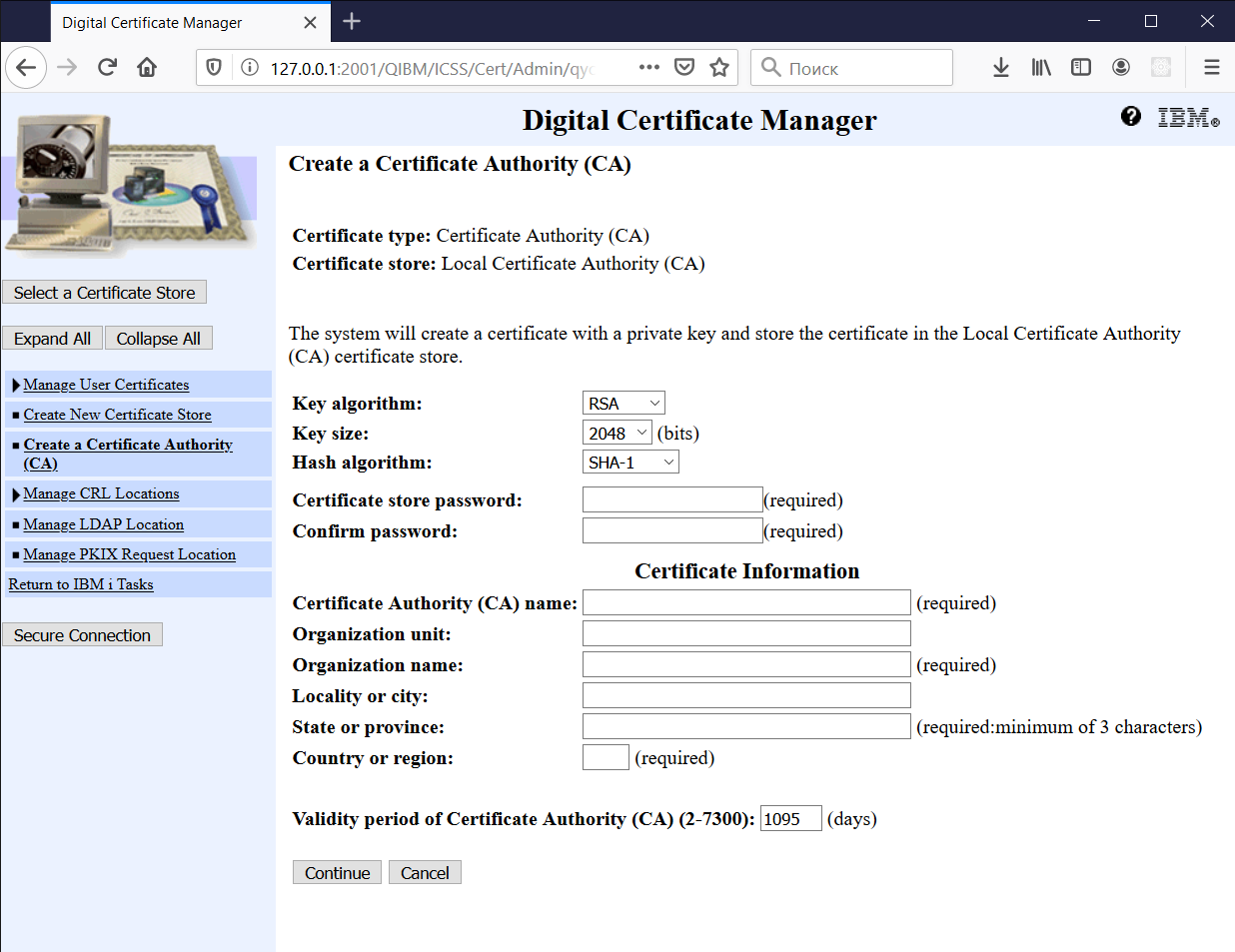Click the help question mark icon
This screenshot has height=952, width=1235.
(x=1130, y=117)
